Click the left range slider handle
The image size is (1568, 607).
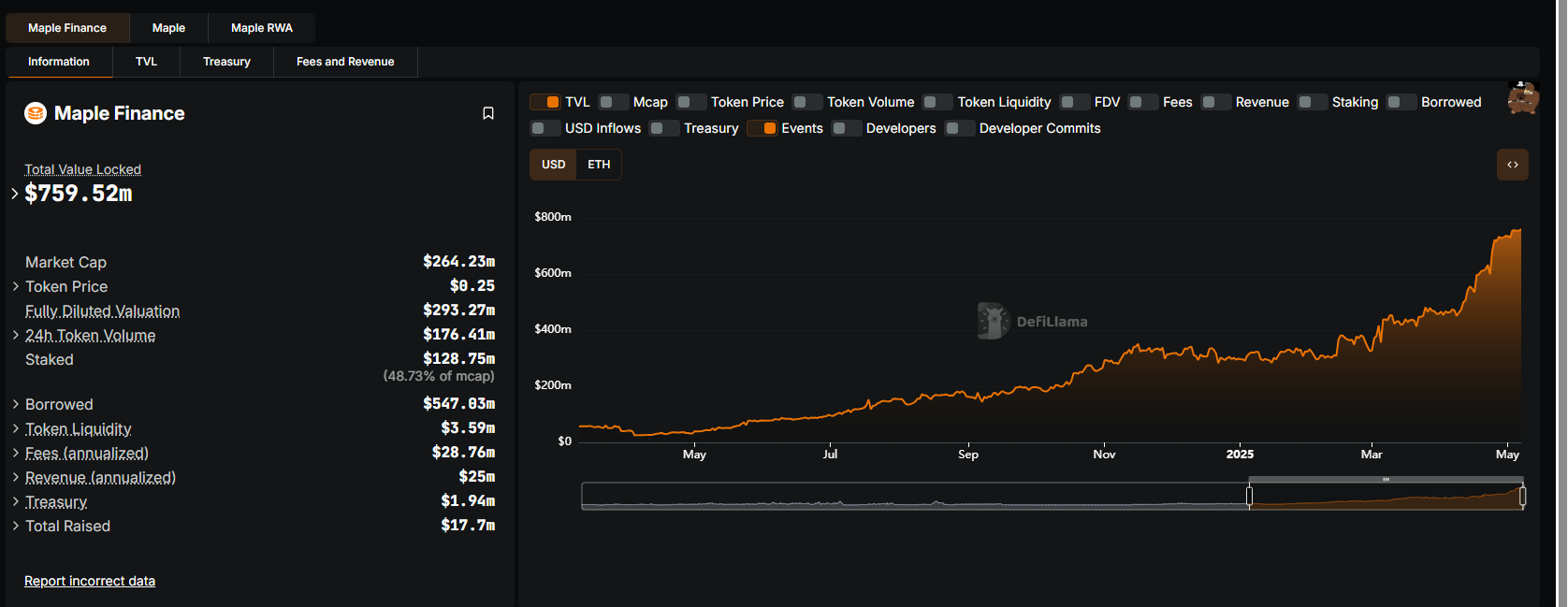coord(1249,496)
